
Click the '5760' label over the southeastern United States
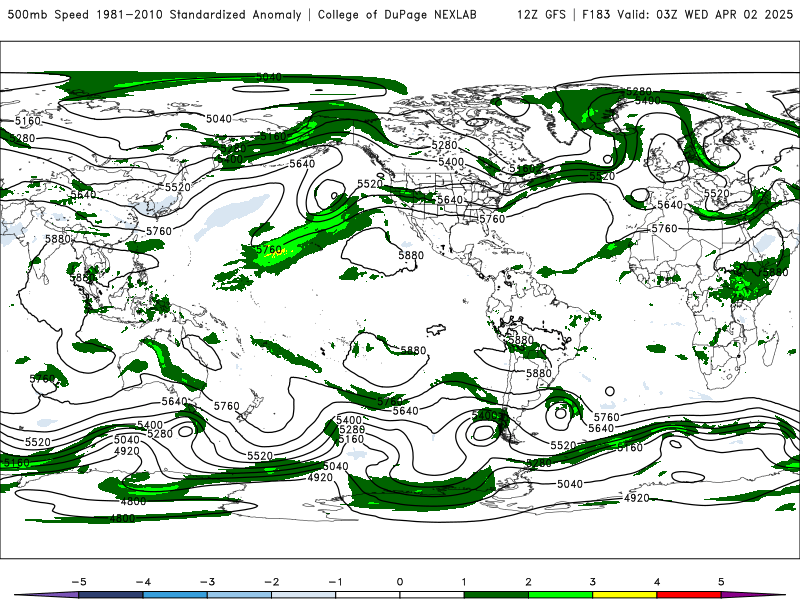(x=492, y=219)
